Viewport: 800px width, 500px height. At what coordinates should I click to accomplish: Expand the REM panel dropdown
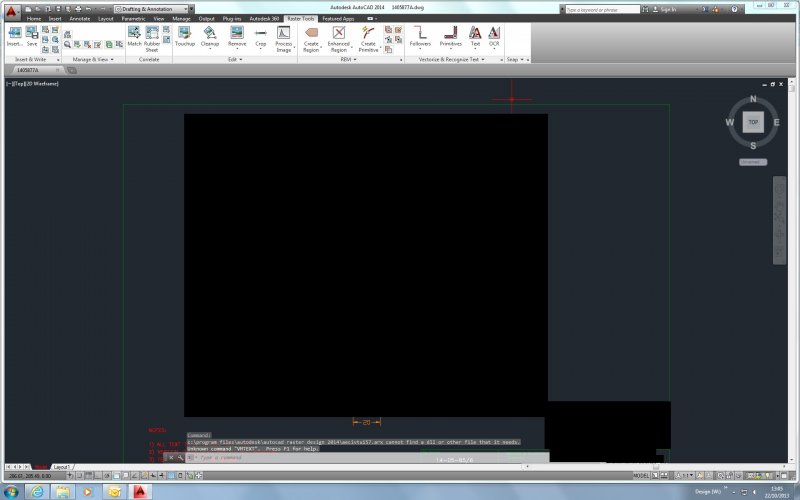(x=348, y=60)
